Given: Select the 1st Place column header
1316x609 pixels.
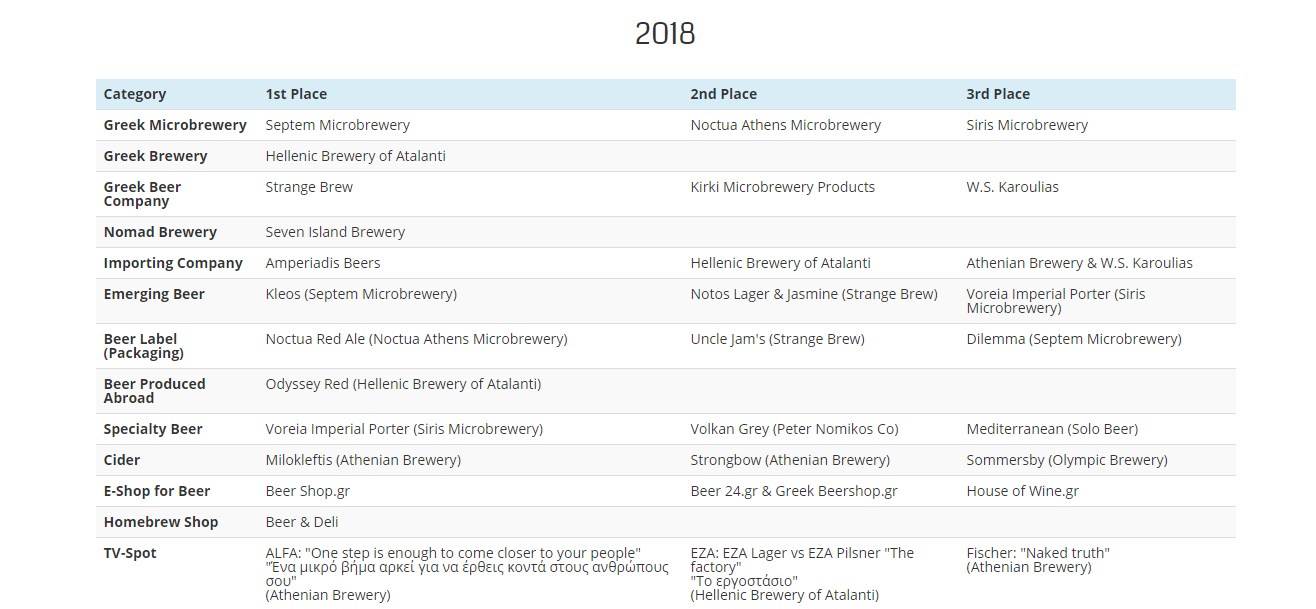Looking at the screenshot, I should 296,94.
